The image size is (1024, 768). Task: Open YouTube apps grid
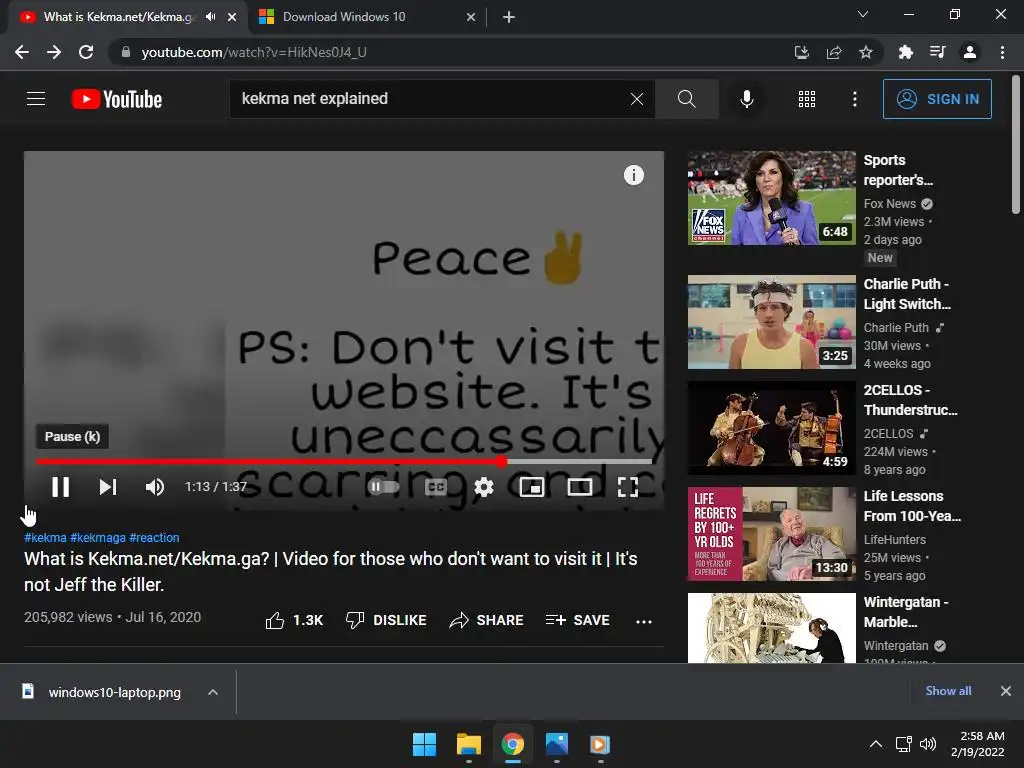click(x=807, y=99)
